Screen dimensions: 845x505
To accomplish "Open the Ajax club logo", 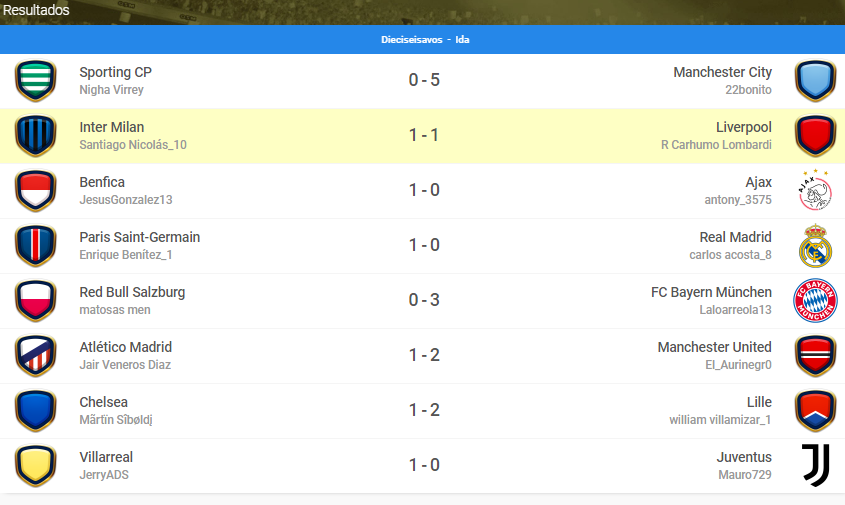I will [x=815, y=190].
